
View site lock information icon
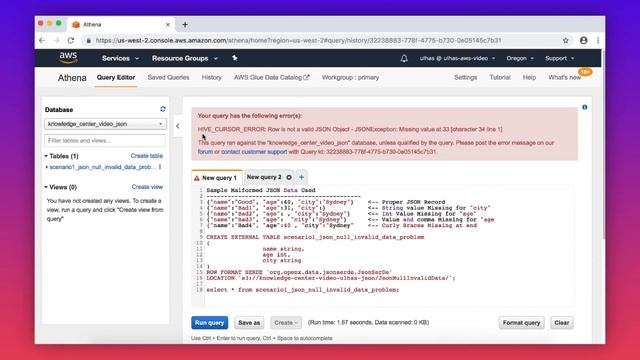click(x=89, y=40)
